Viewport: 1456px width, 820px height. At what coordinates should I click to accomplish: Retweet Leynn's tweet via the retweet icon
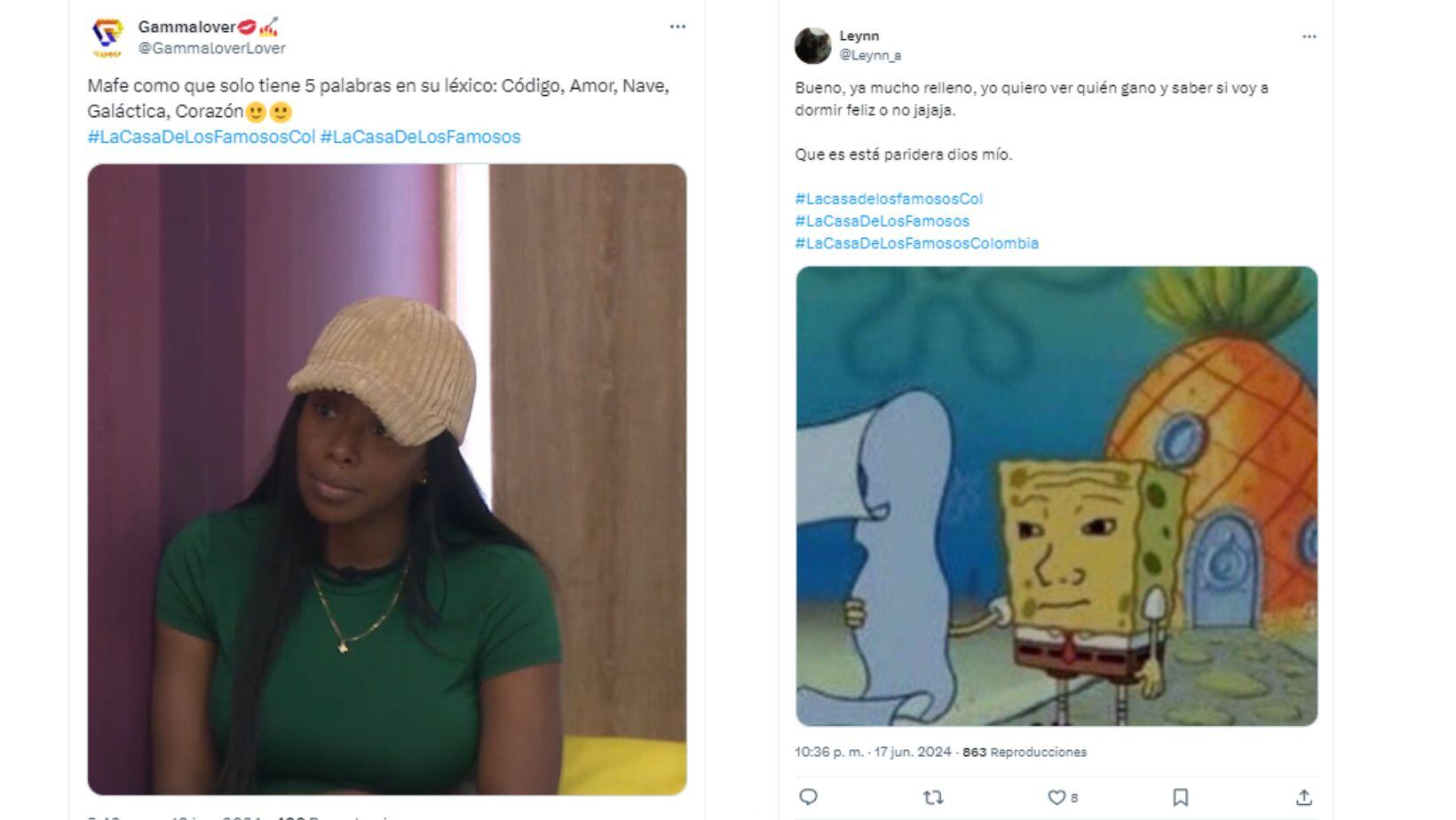[x=931, y=798]
